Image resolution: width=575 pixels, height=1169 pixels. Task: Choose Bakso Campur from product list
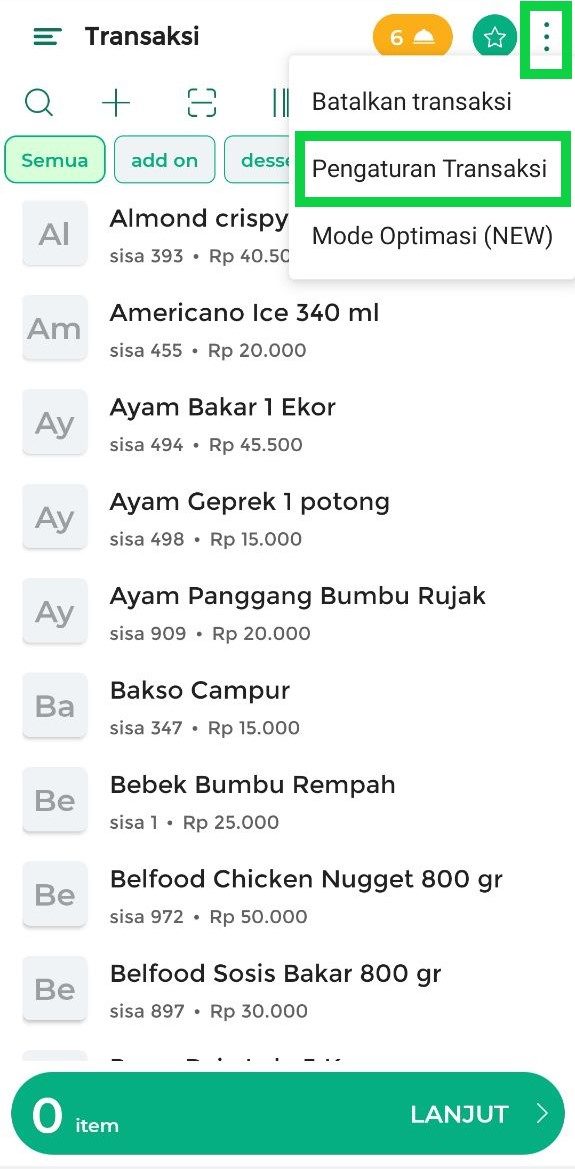click(287, 706)
